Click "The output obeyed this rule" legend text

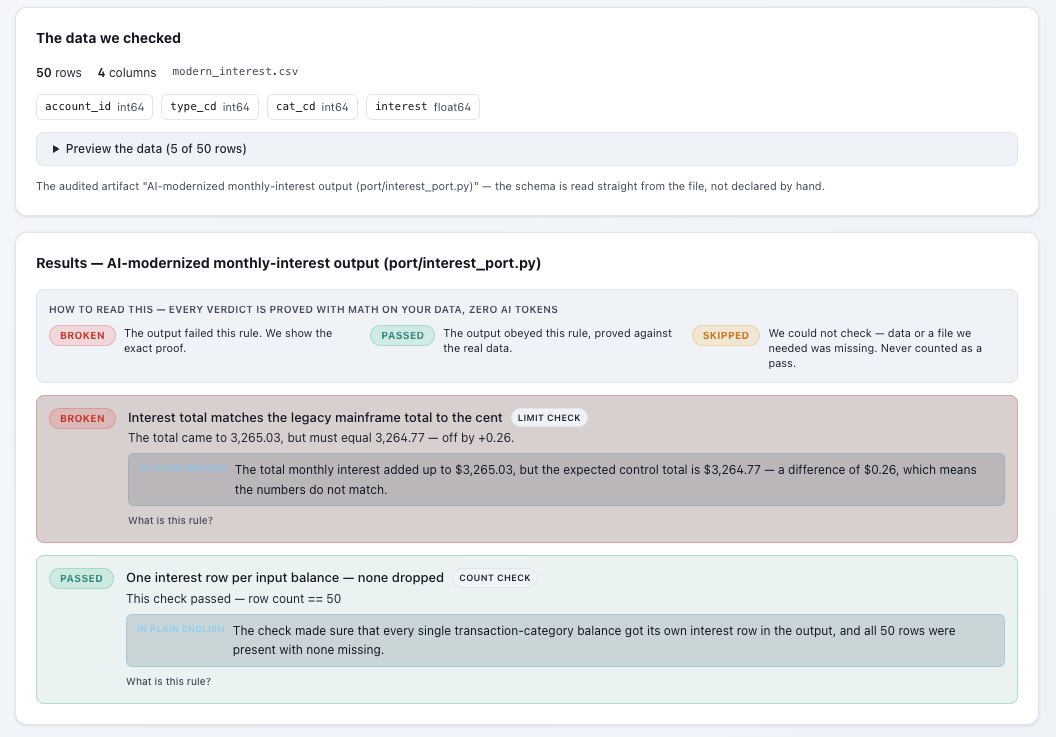[558, 341]
